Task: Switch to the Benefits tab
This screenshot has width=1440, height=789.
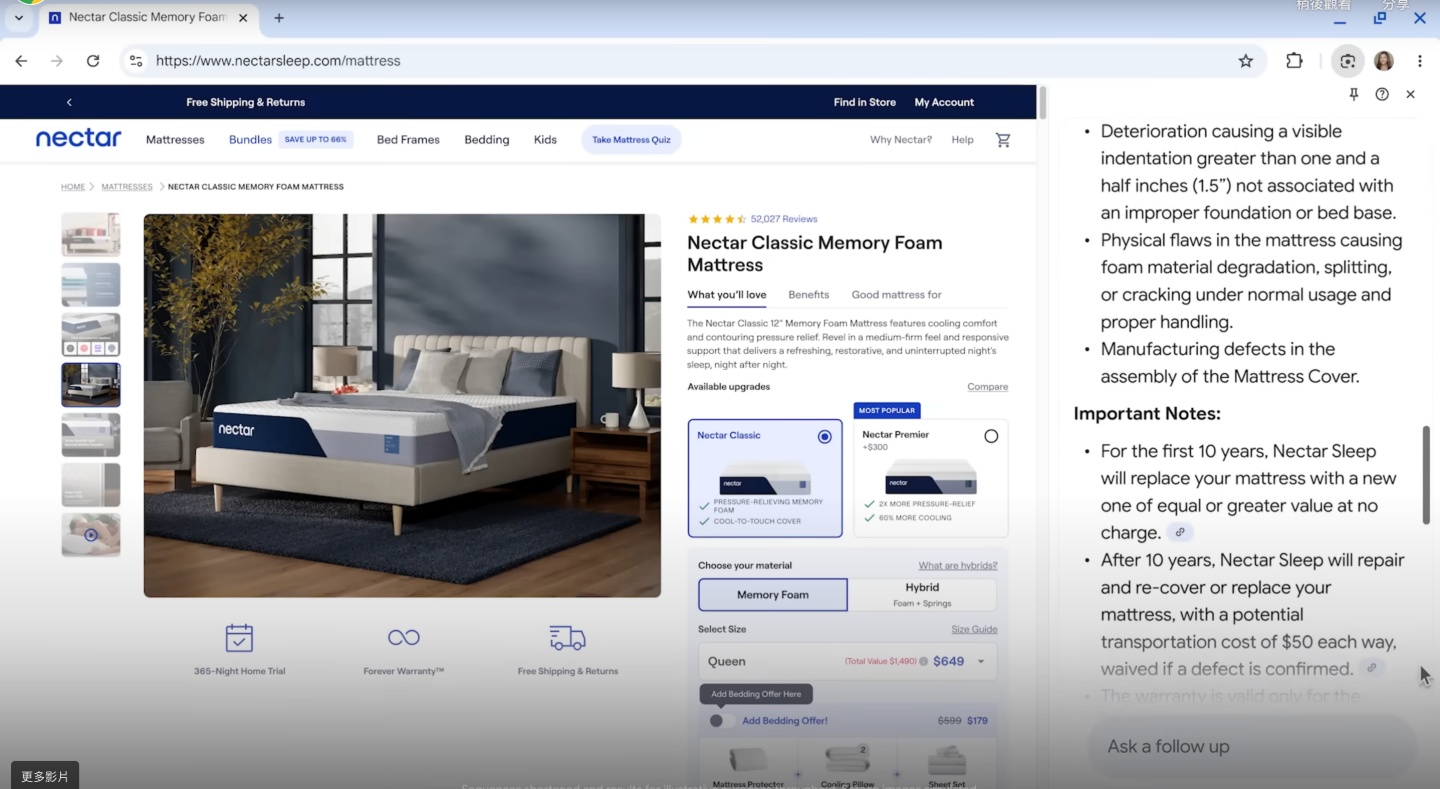Action: 808,295
